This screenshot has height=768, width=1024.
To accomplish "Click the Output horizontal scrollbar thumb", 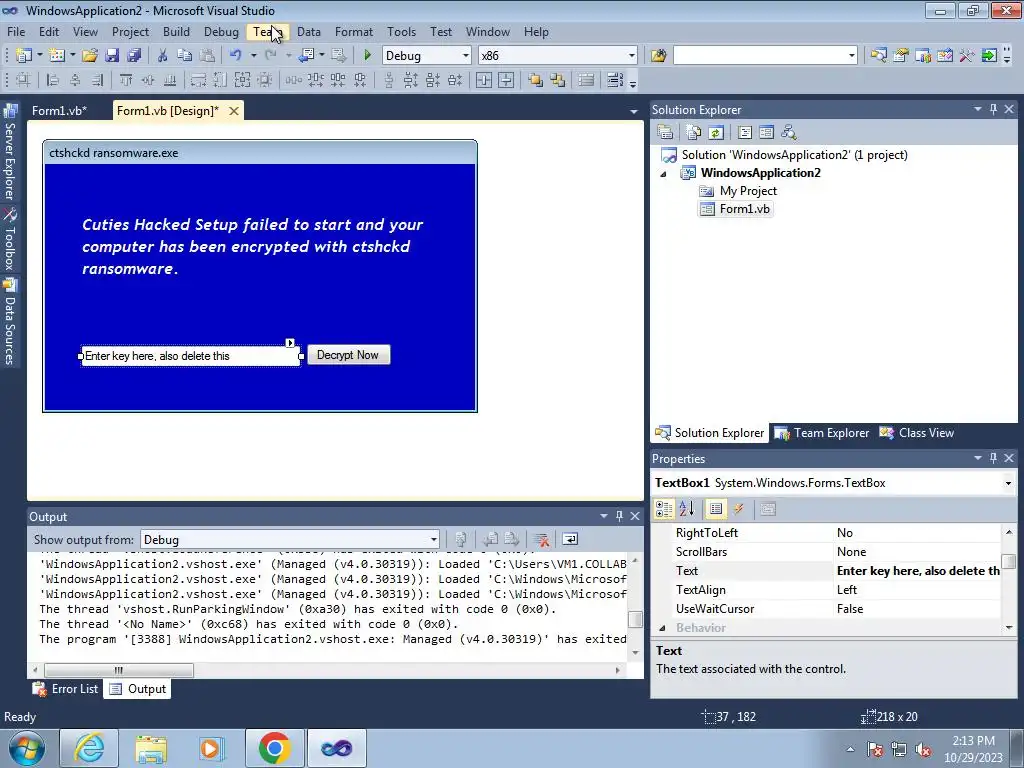I will 118,670.
